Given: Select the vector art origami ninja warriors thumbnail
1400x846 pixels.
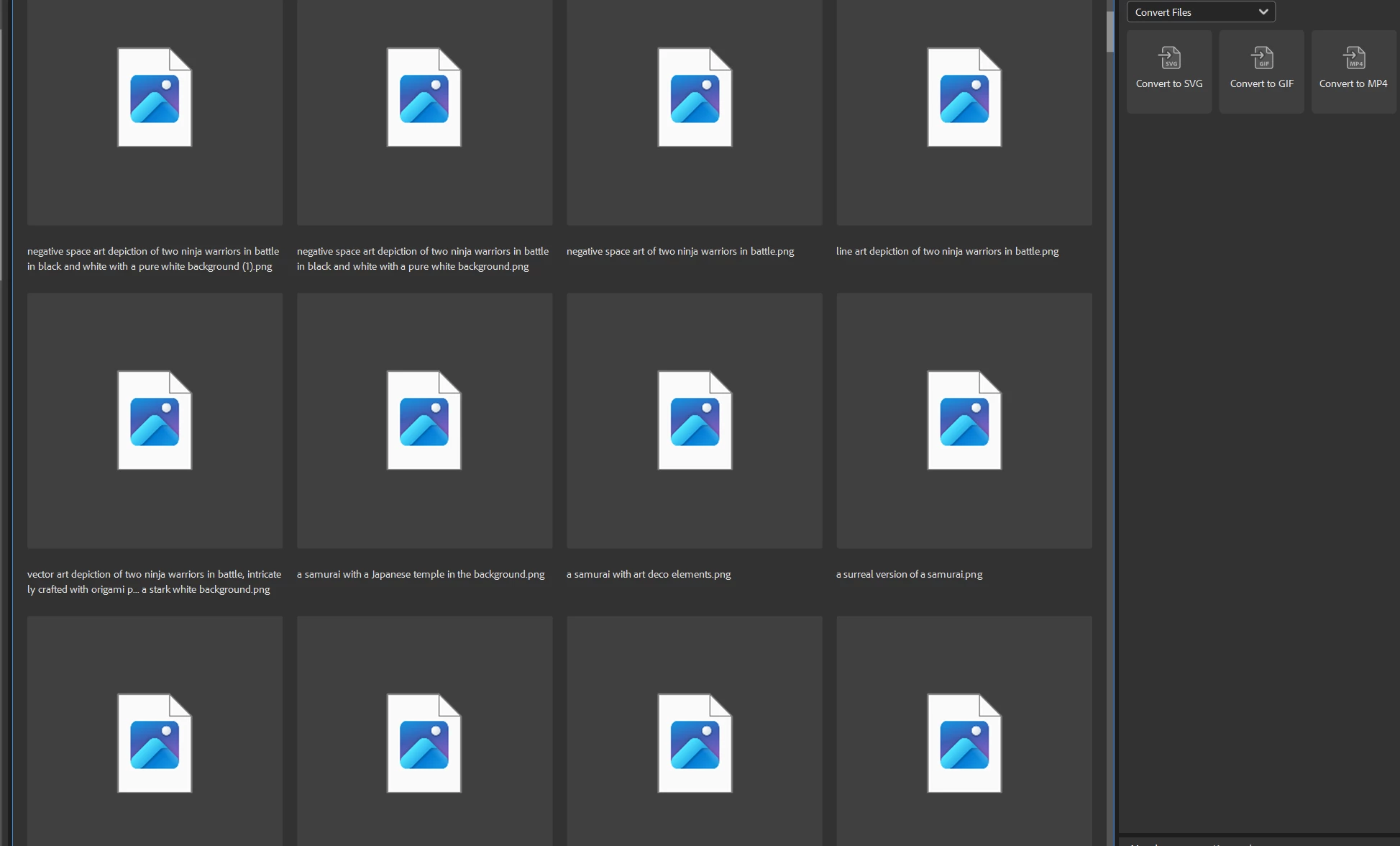Looking at the screenshot, I should click(x=155, y=421).
